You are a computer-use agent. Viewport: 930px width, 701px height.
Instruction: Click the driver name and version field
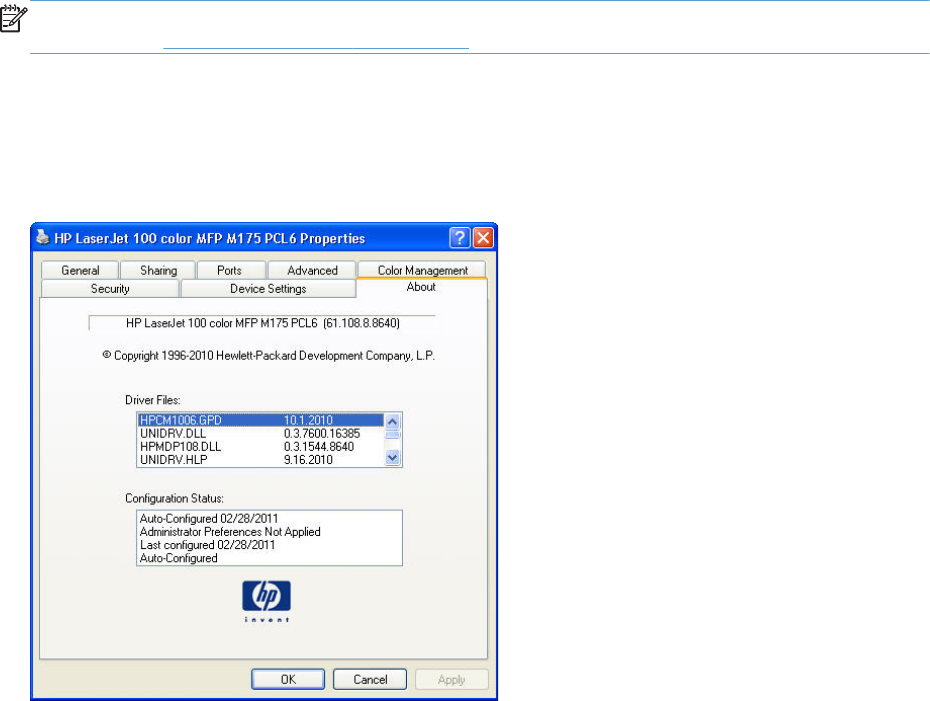pos(262,323)
